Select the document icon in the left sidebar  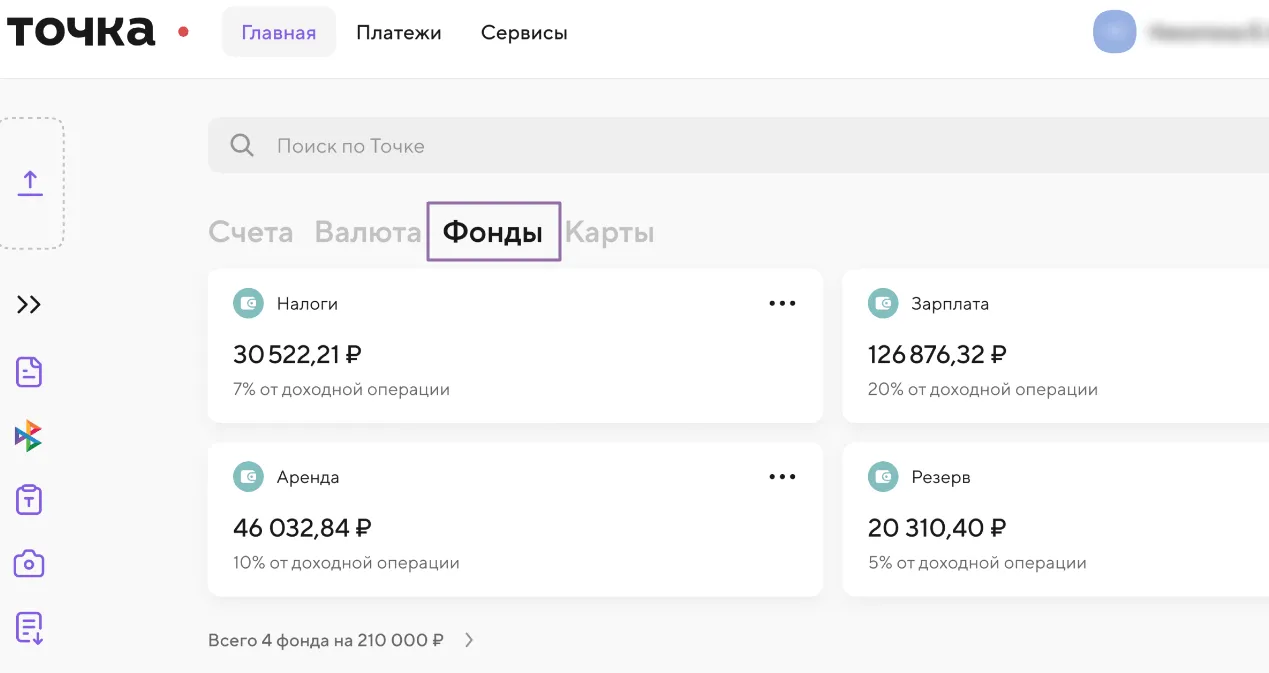tap(27, 371)
